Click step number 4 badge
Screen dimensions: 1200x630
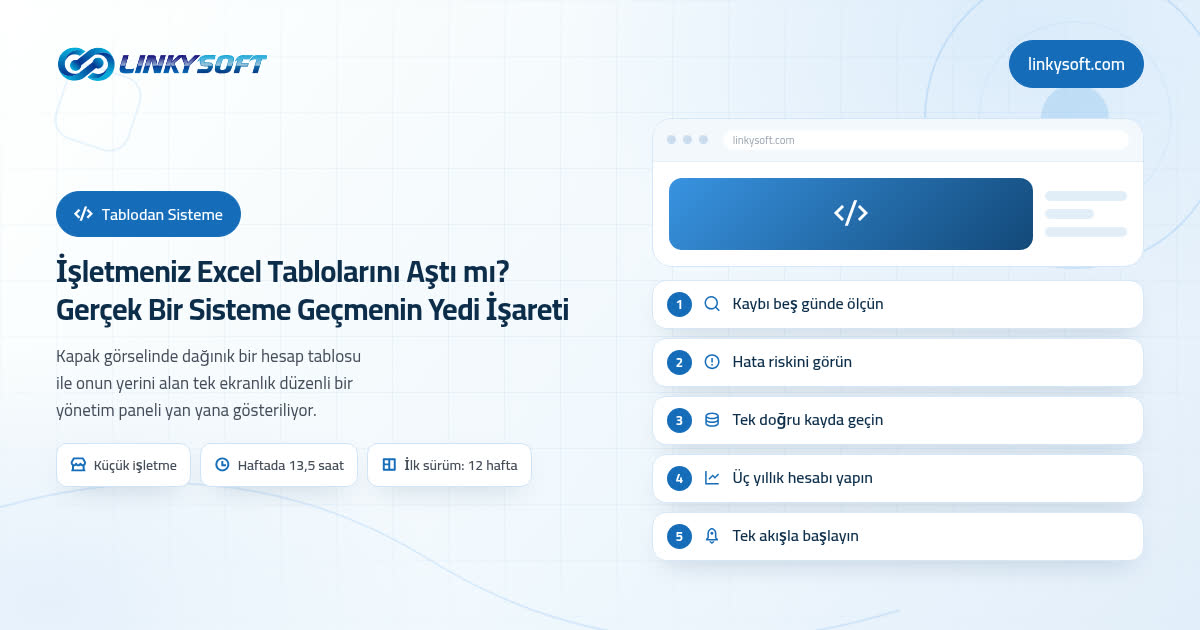point(679,478)
